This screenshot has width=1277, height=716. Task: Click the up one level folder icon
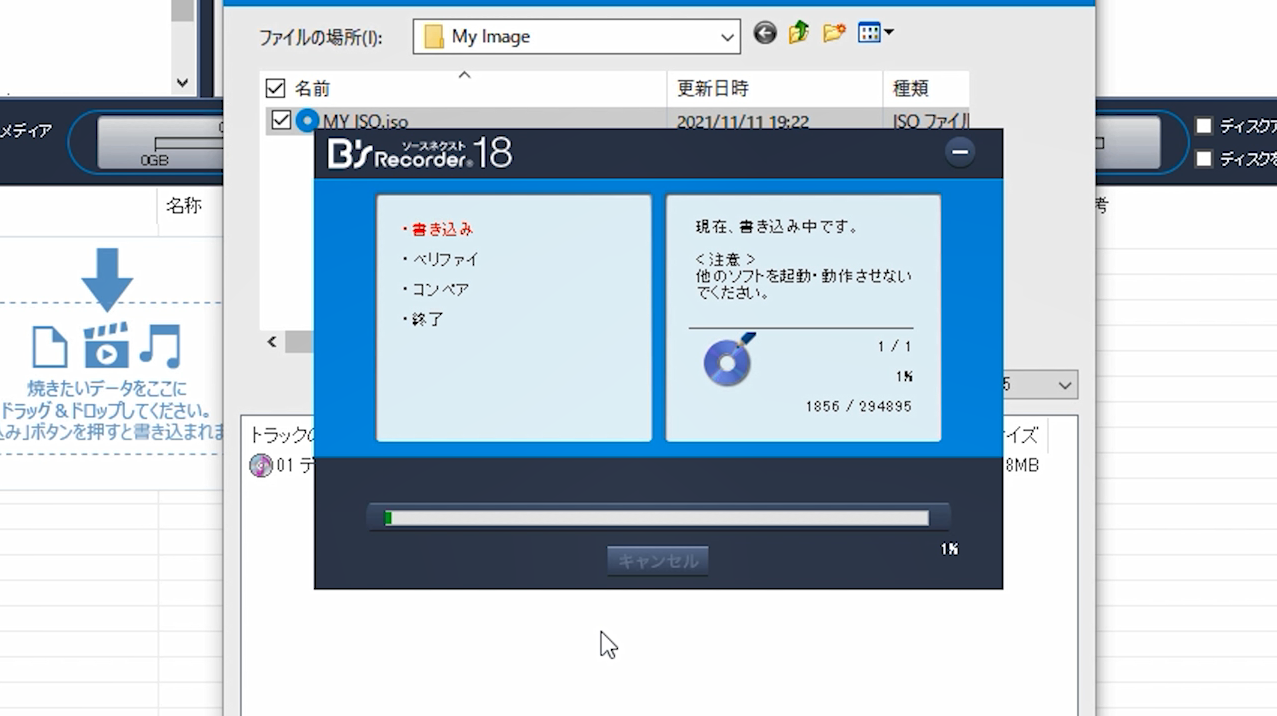(797, 33)
